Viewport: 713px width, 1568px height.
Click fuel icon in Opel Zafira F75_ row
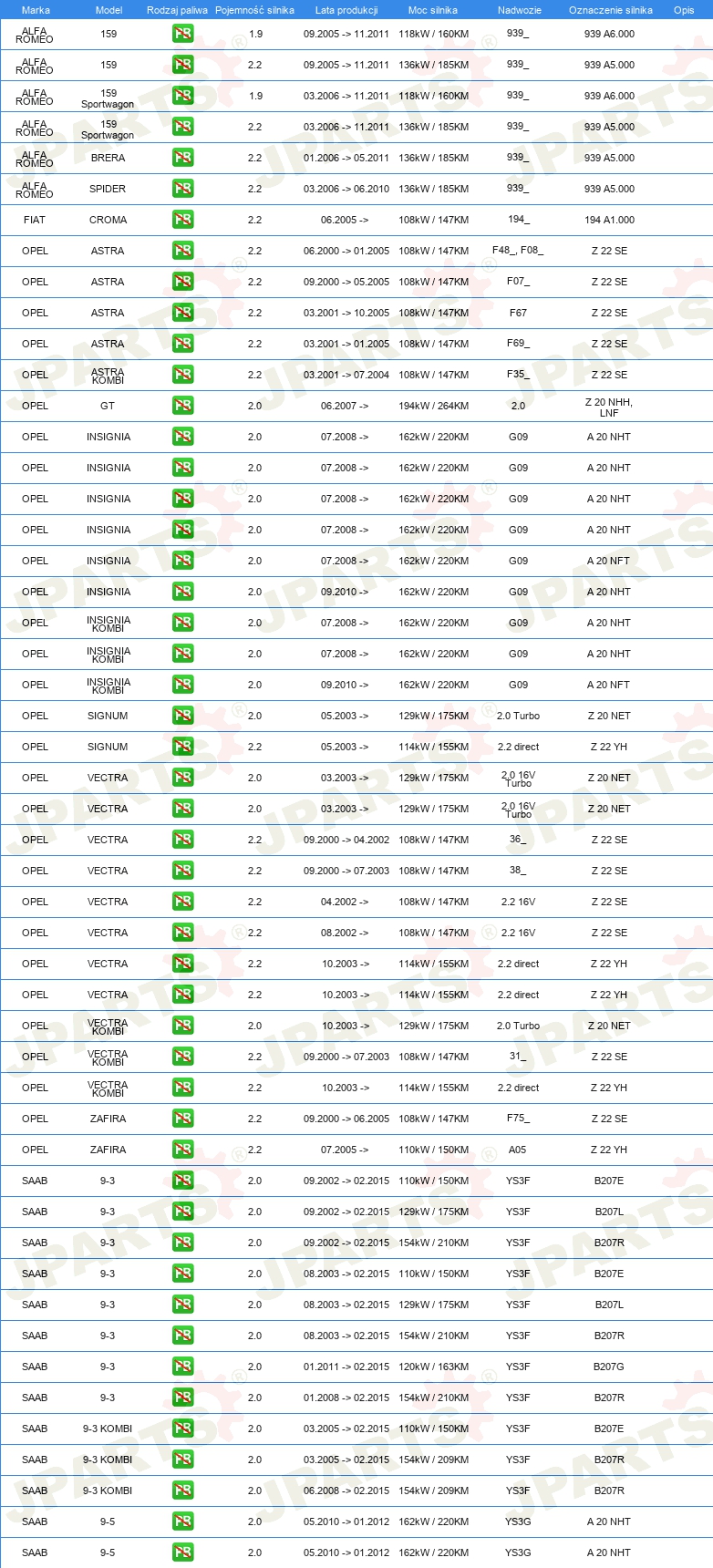pyautogui.click(x=182, y=1119)
